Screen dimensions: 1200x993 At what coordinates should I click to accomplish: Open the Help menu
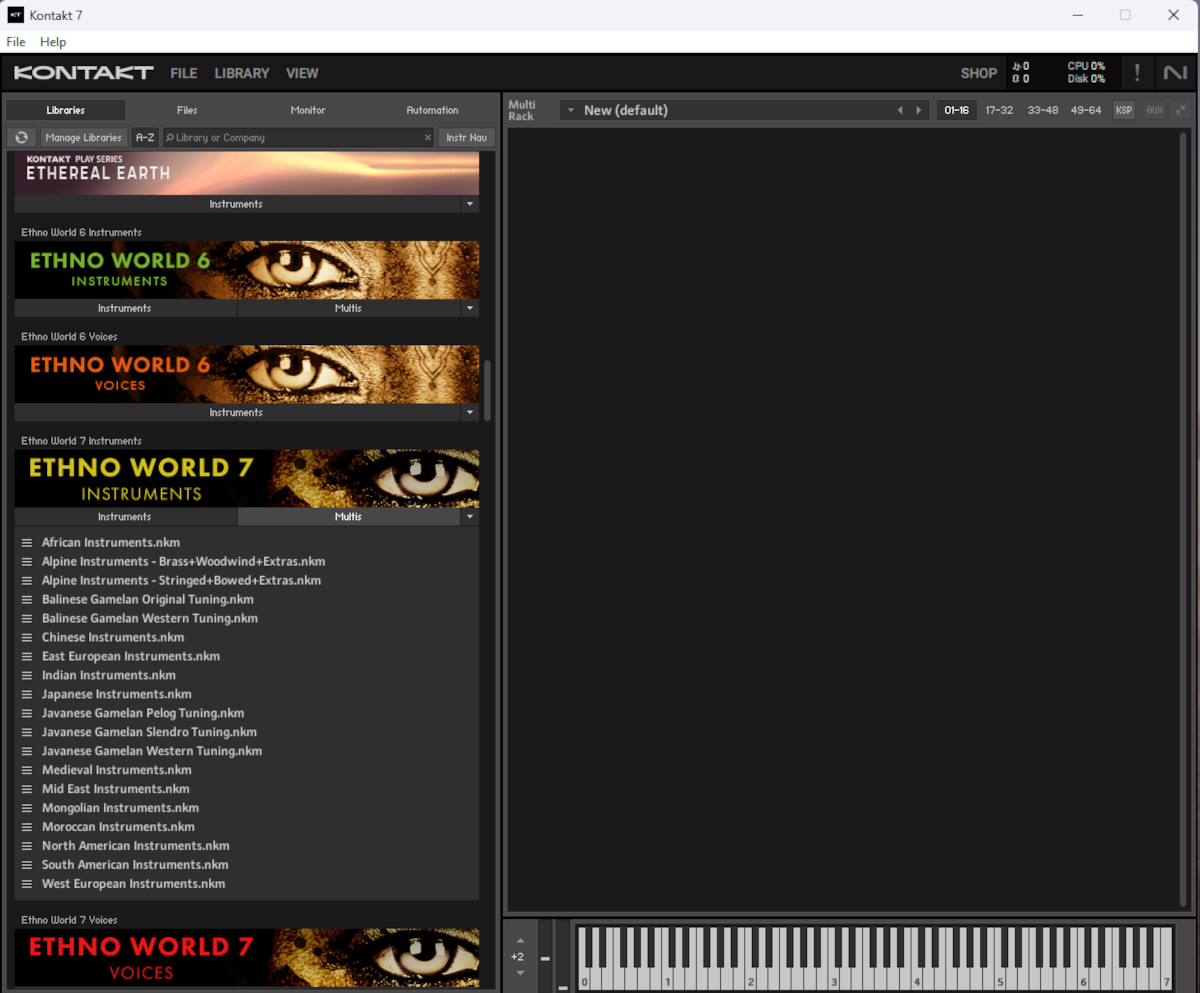pos(53,42)
